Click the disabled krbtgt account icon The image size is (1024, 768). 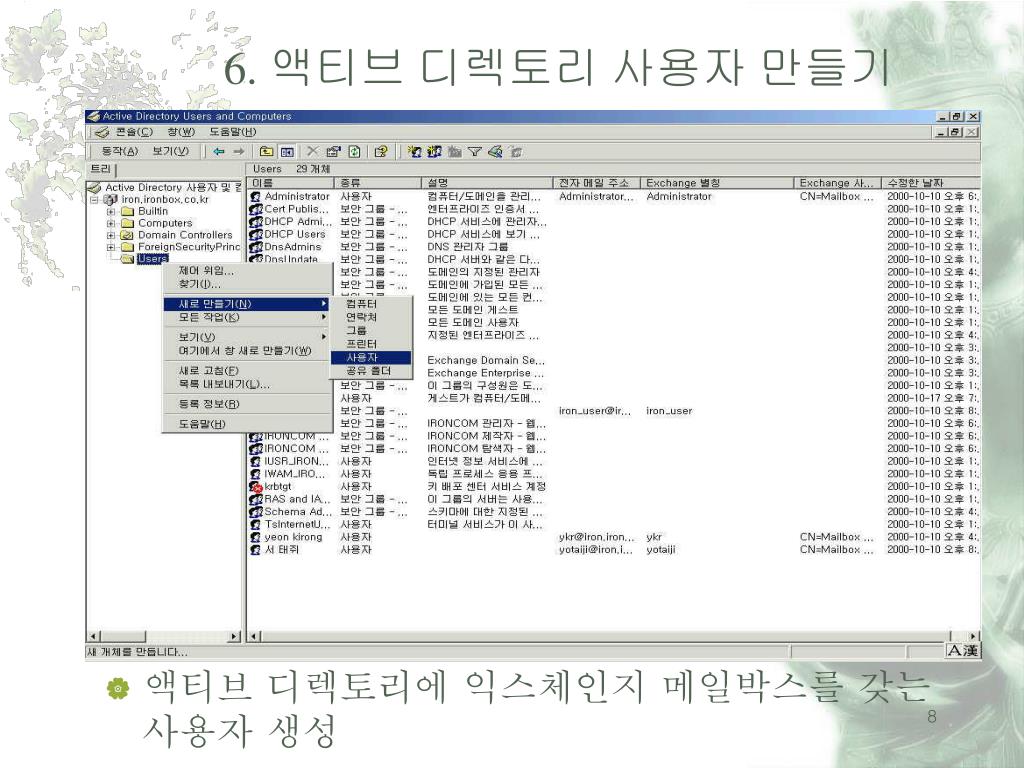pyautogui.click(x=256, y=487)
